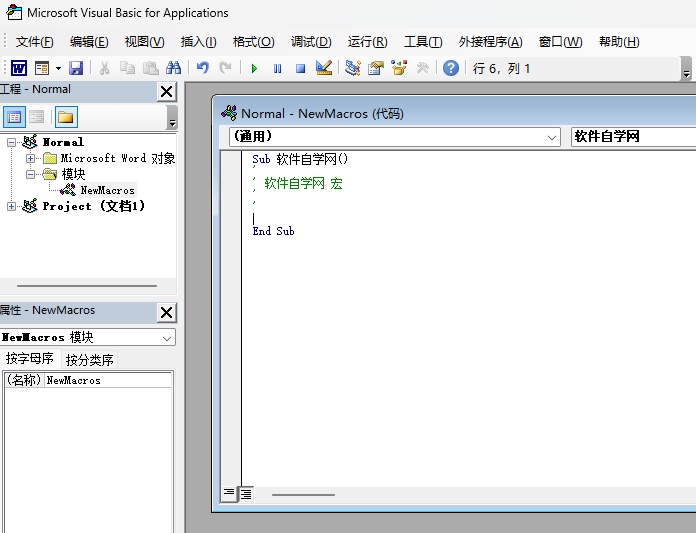
Task: Click the Sub 软件自学网() code line
Action: pyautogui.click(x=300, y=159)
